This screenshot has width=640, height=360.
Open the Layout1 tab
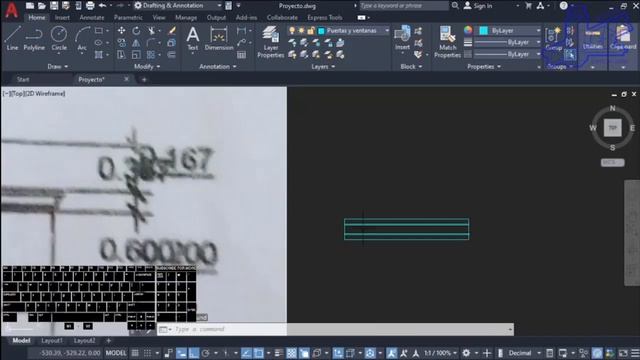52,340
